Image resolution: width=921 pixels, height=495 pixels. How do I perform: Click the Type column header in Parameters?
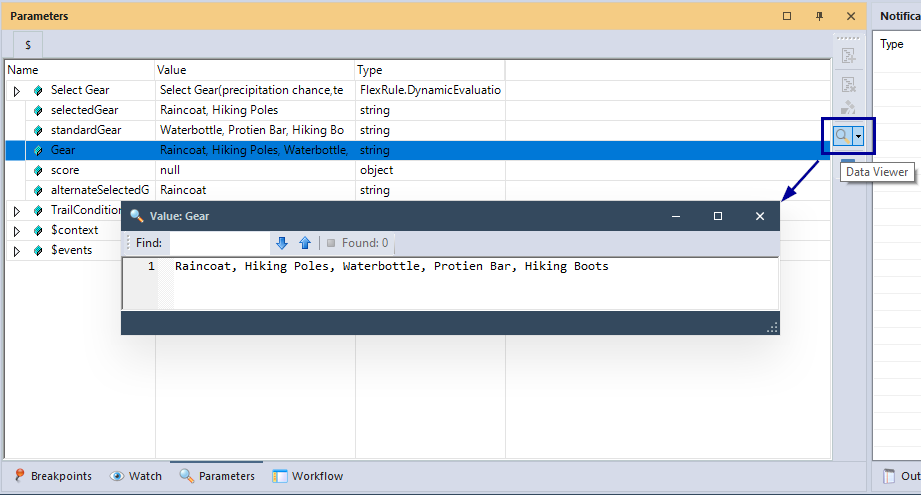[x=430, y=70]
